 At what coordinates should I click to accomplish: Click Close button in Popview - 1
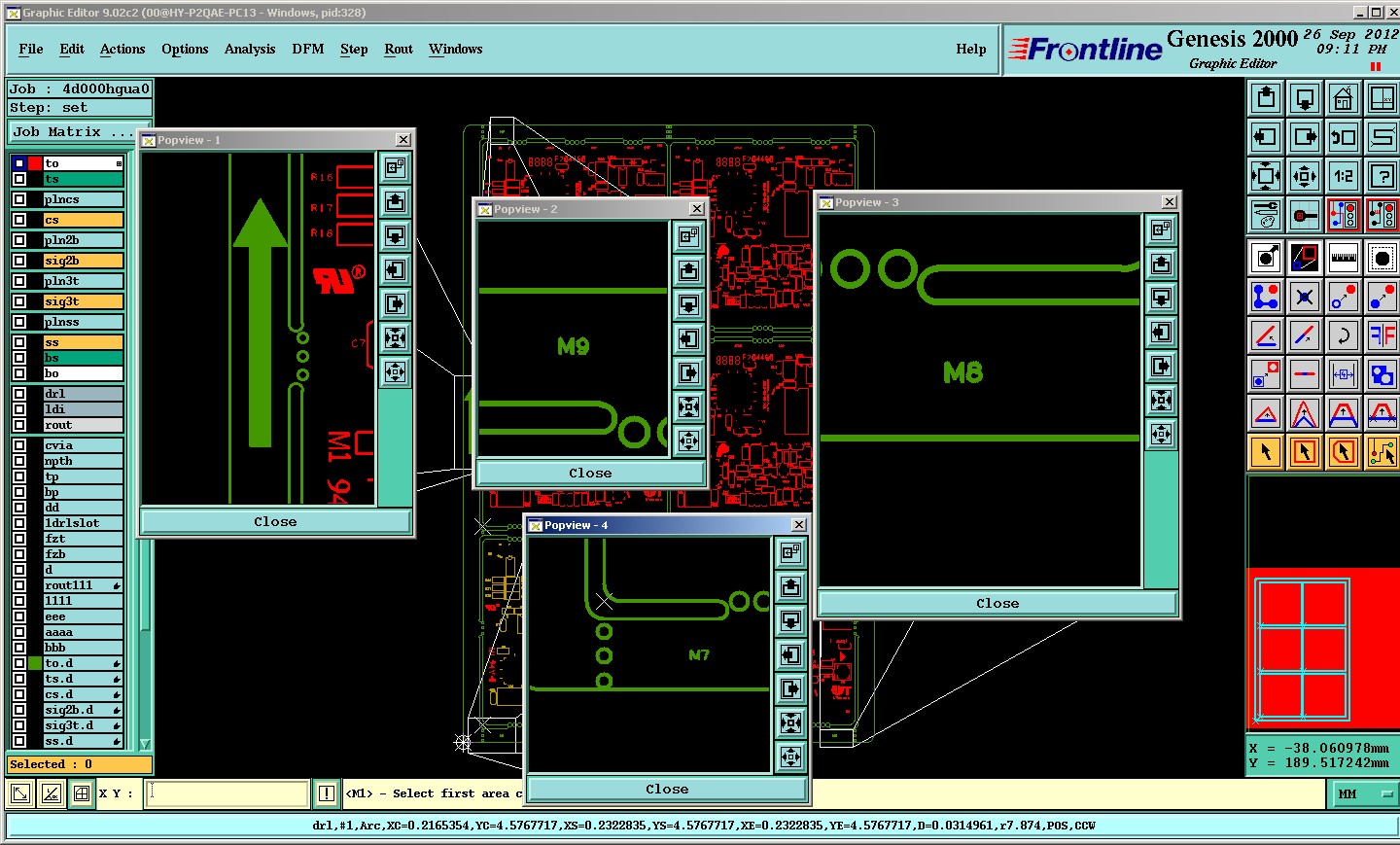tap(275, 522)
